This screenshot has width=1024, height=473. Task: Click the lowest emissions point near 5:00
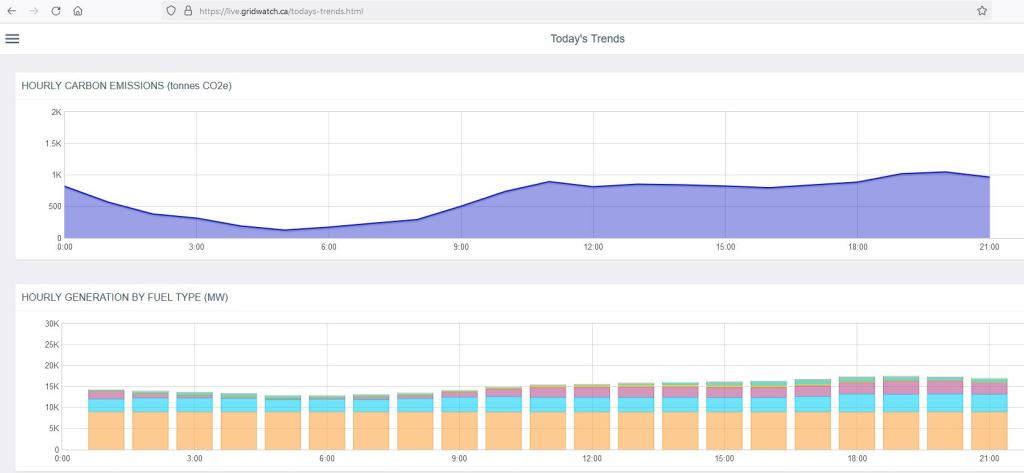pos(285,230)
